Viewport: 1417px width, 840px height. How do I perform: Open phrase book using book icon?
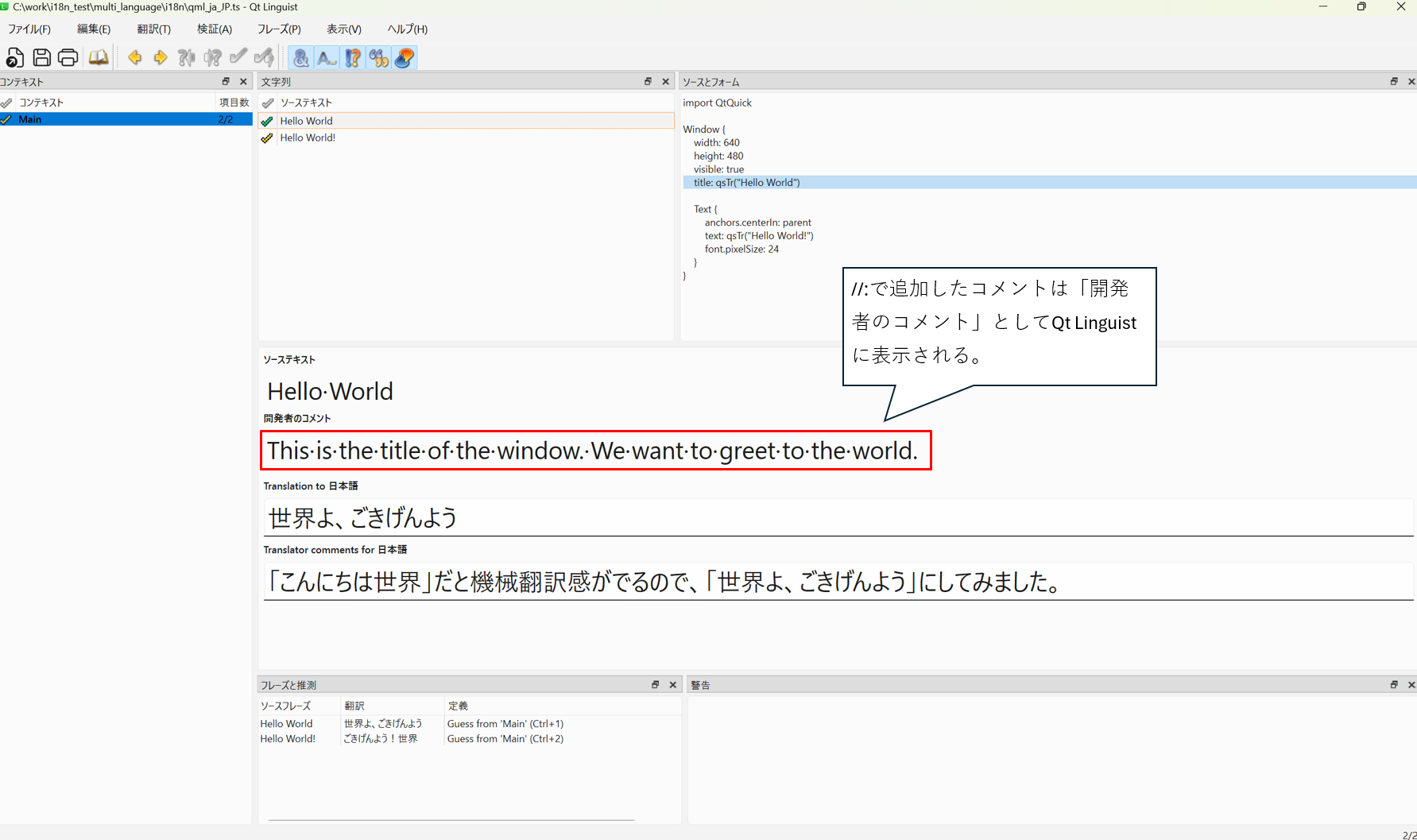(x=99, y=57)
